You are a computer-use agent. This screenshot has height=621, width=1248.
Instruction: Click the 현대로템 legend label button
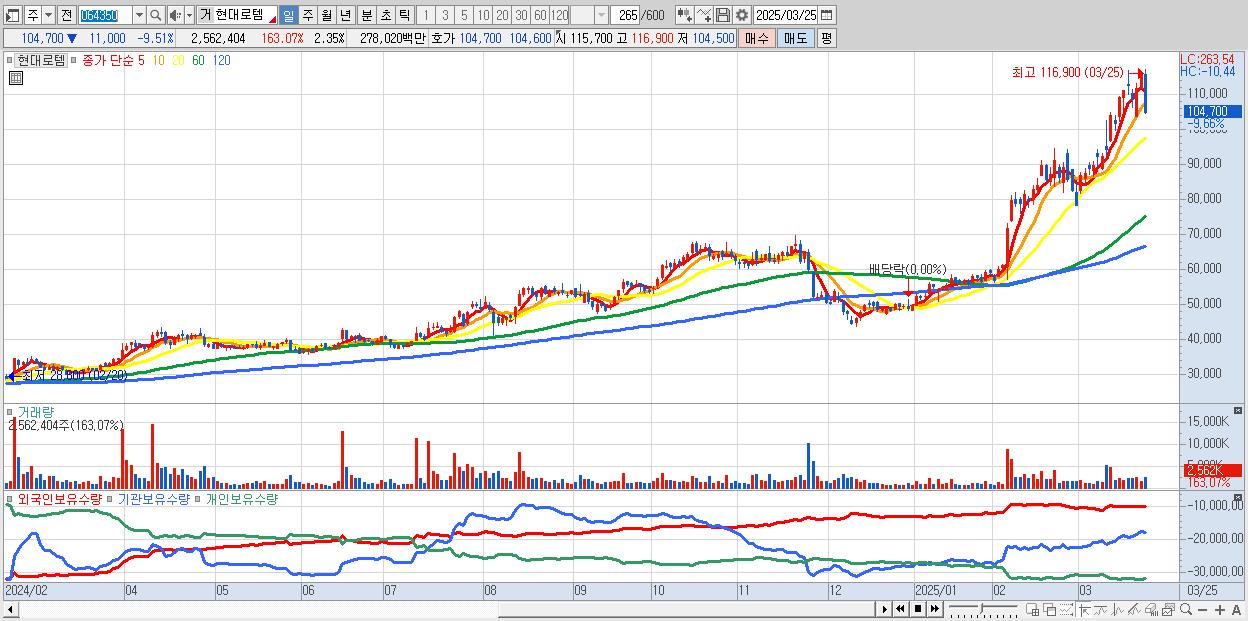pyautogui.click(x=41, y=60)
